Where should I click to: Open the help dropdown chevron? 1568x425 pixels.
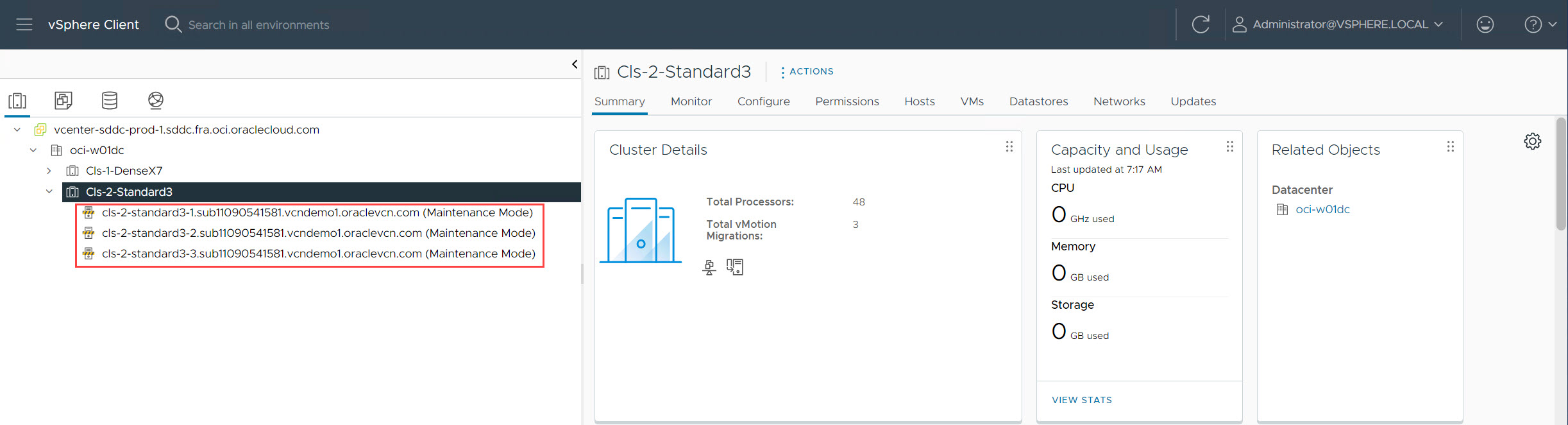[x=1553, y=24]
